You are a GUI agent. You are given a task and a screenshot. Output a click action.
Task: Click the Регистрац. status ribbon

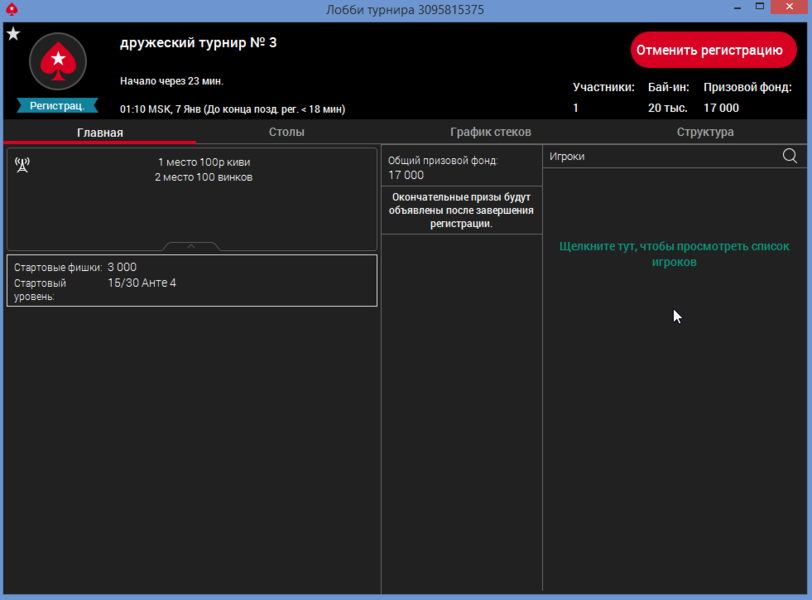point(57,105)
